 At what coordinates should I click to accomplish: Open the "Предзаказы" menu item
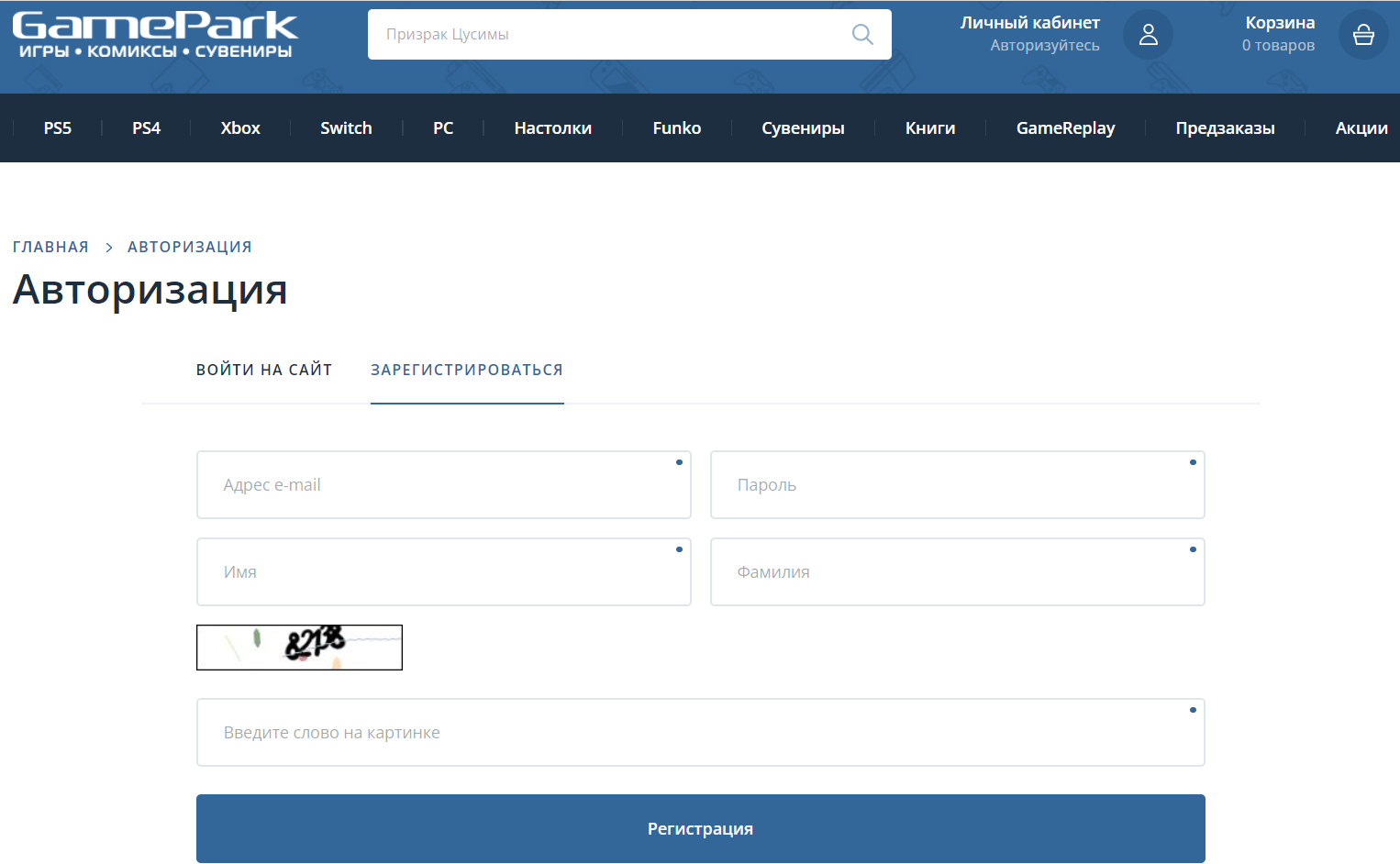pyautogui.click(x=1226, y=128)
